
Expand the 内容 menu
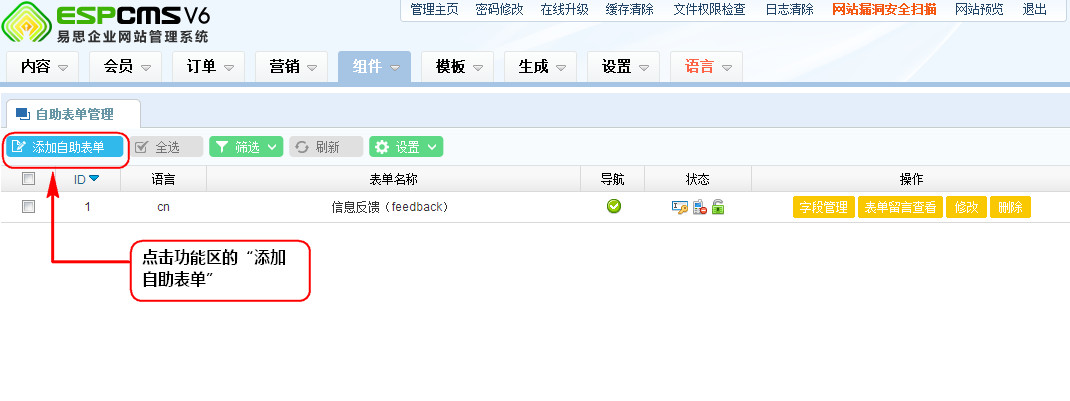tap(43, 67)
